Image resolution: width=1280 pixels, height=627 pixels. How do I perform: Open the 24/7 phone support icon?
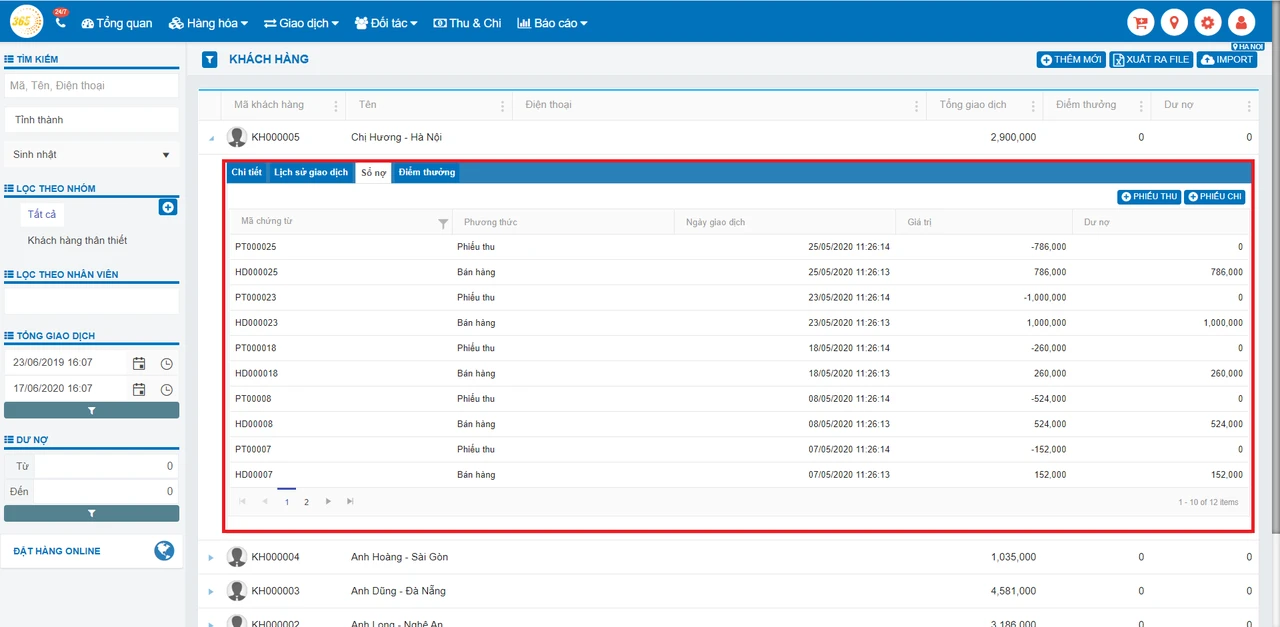[60, 21]
